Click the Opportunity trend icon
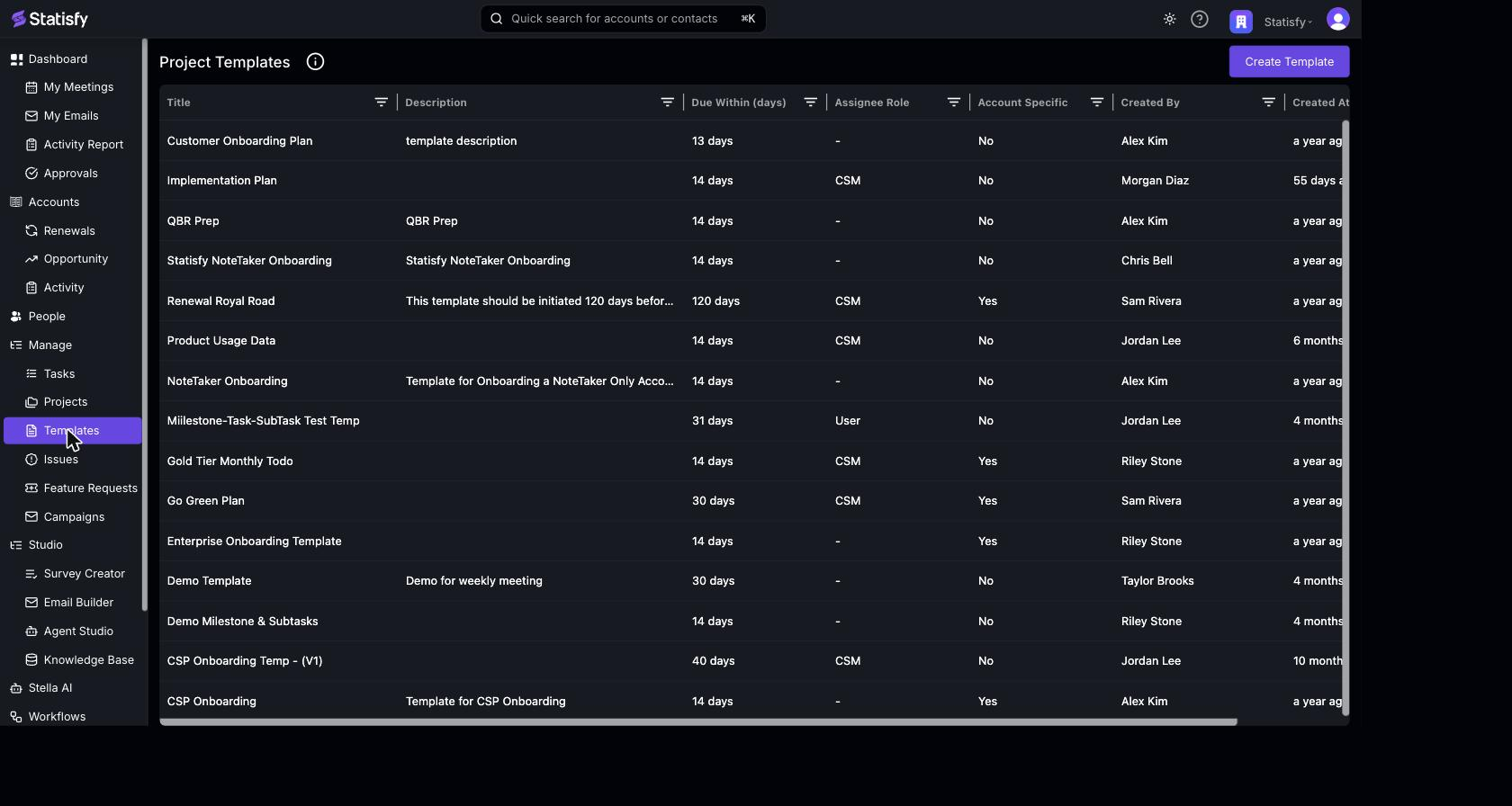The image size is (1512, 806). [31, 259]
